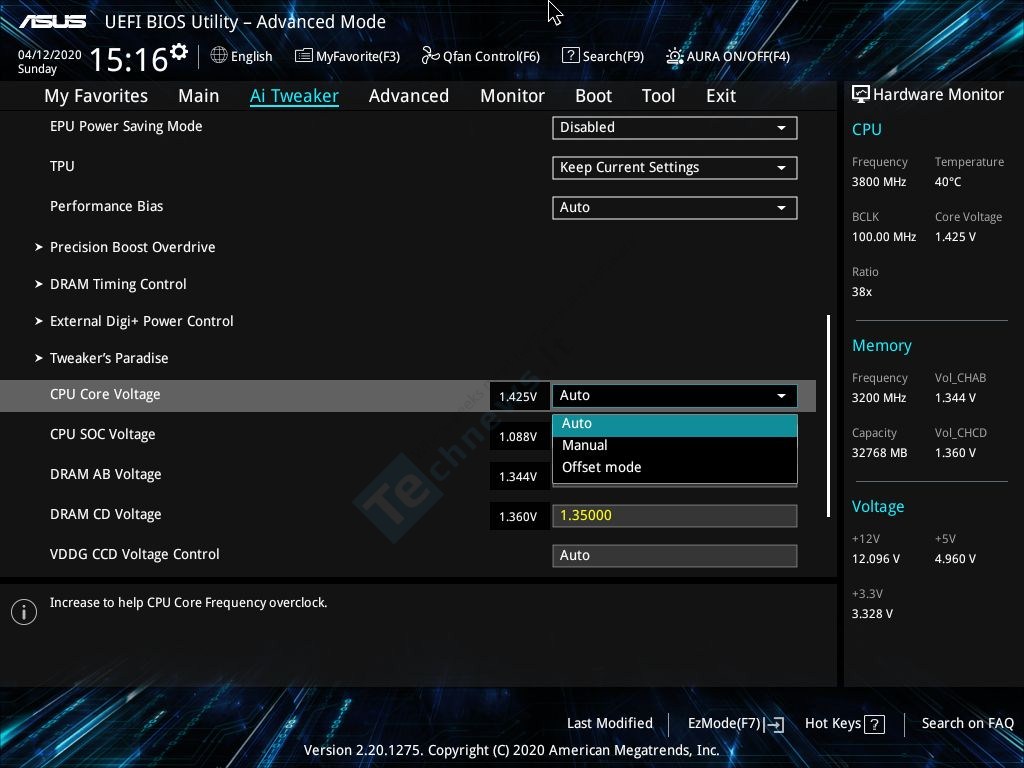Open the Boot tab
The width and height of the screenshot is (1024, 768).
point(593,96)
